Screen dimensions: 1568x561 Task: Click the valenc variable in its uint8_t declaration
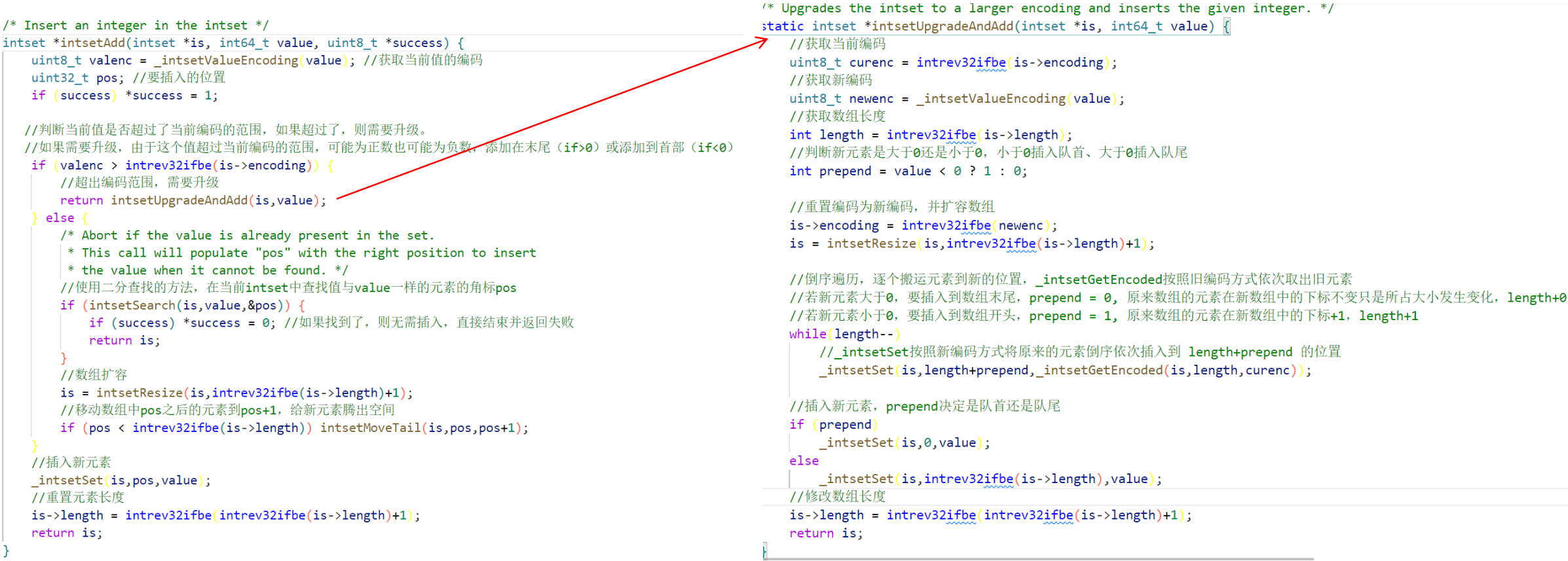(110, 60)
